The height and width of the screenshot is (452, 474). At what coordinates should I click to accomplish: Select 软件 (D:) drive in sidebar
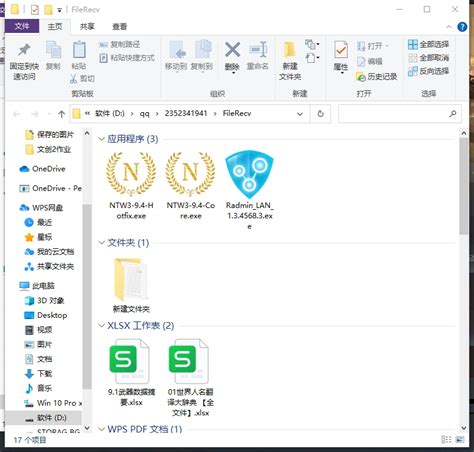click(x=46, y=418)
